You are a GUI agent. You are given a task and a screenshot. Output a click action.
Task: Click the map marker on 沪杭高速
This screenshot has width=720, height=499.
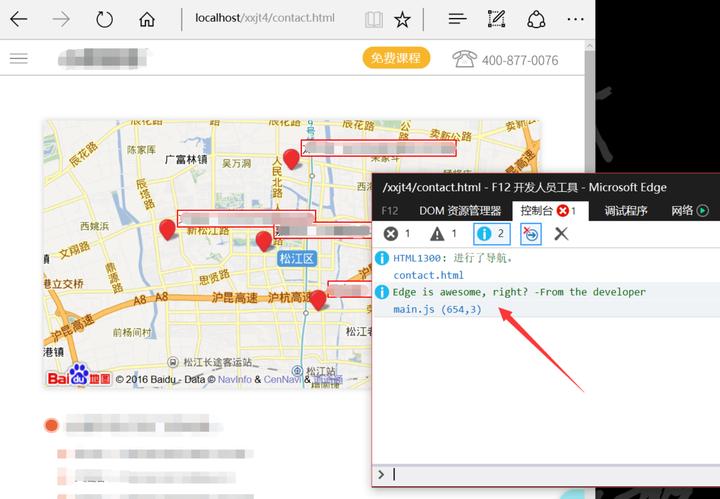tap(318, 300)
